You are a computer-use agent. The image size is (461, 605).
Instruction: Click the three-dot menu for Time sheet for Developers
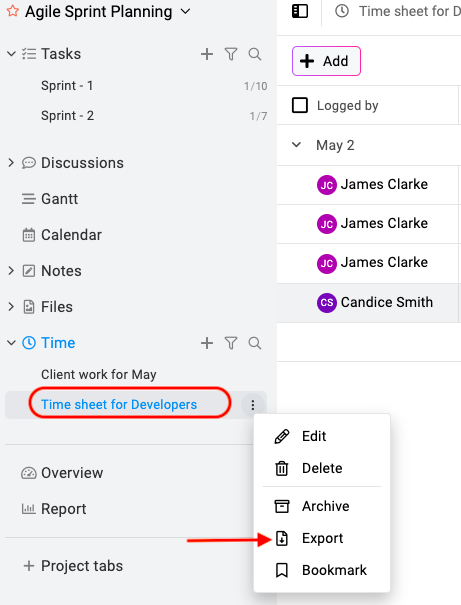(x=253, y=405)
